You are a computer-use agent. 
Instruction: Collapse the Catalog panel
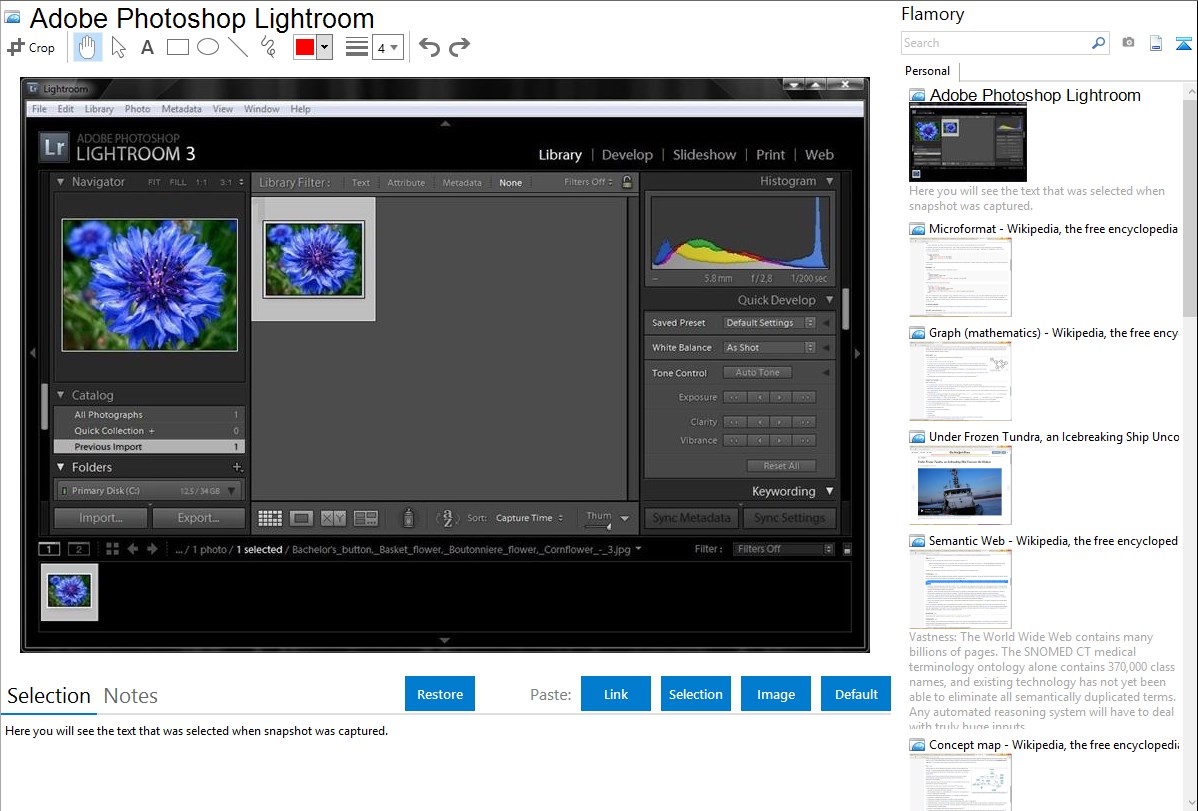coord(60,395)
